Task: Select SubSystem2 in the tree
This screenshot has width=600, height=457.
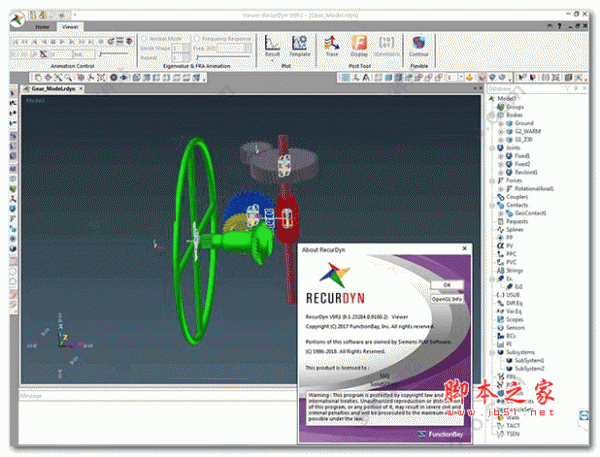Action: point(525,369)
